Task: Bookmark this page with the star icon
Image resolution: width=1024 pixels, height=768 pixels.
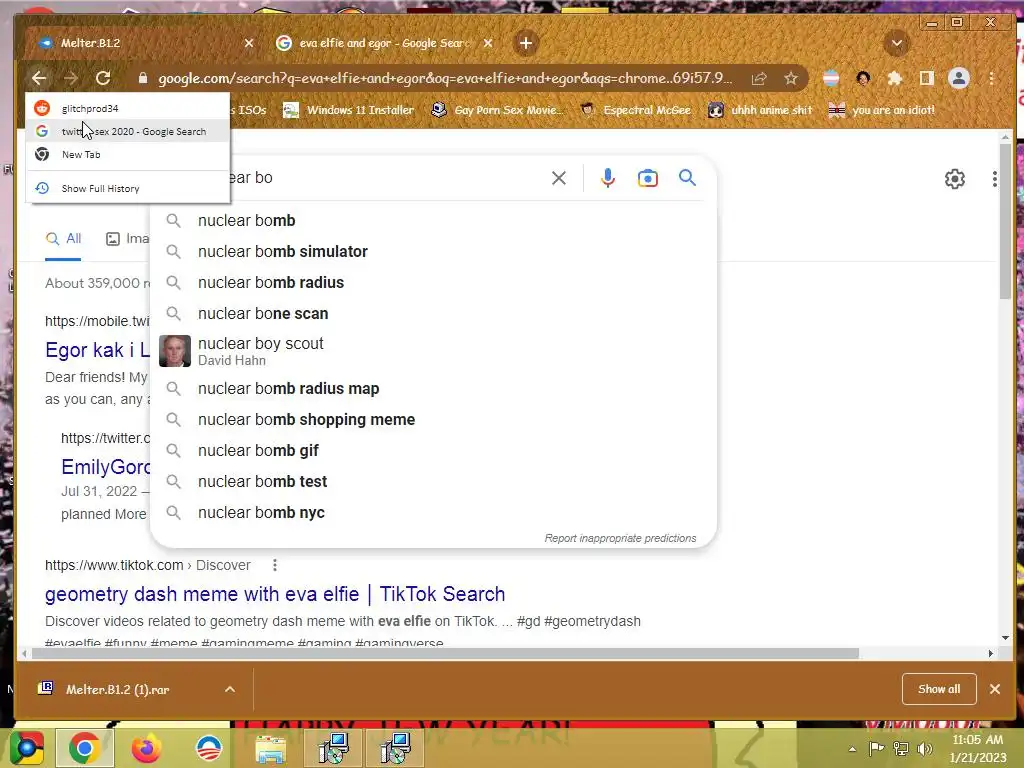Action: pos(791,79)
